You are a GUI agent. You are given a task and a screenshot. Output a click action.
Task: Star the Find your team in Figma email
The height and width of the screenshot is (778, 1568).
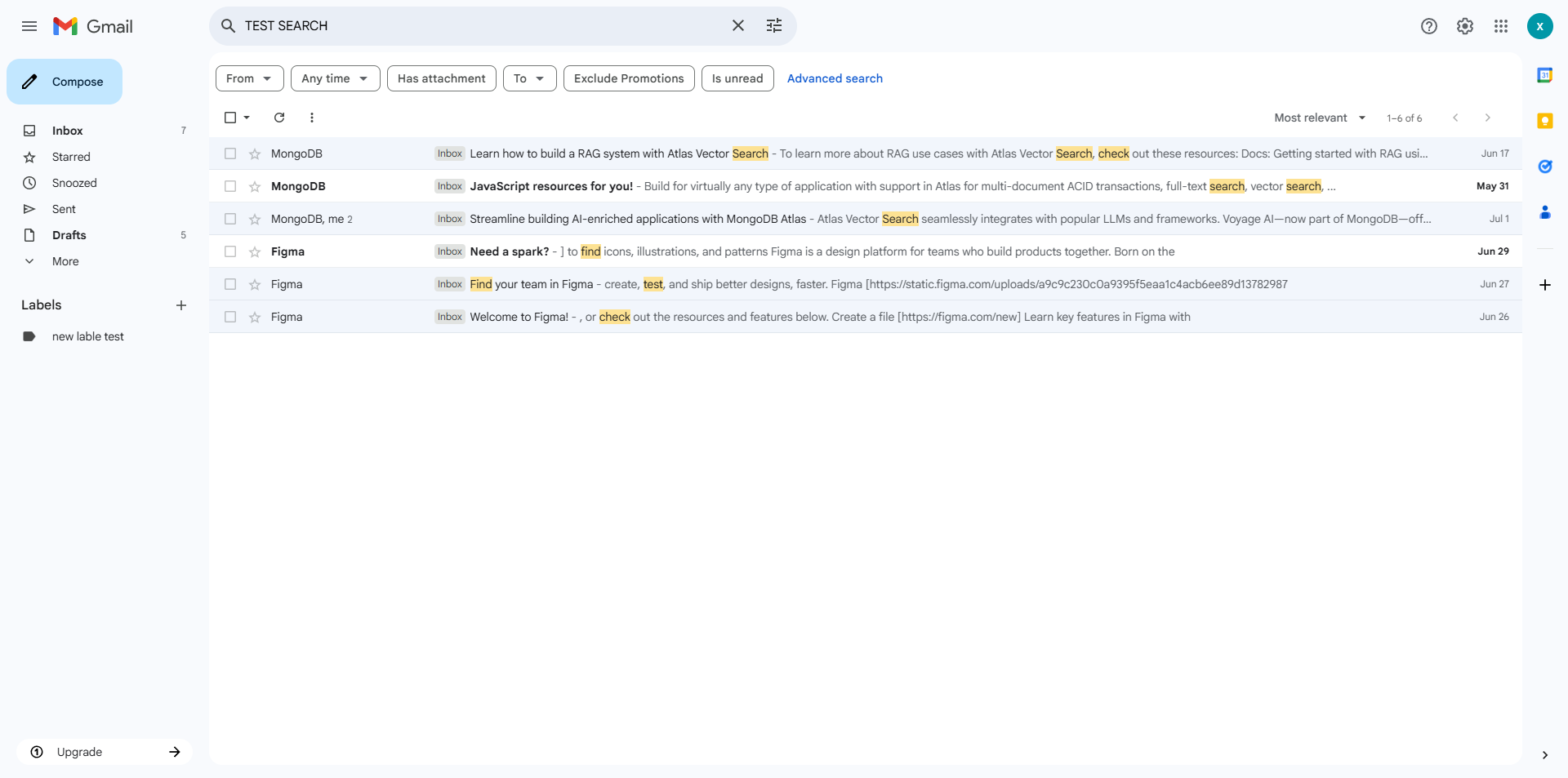tap(255, 285)
